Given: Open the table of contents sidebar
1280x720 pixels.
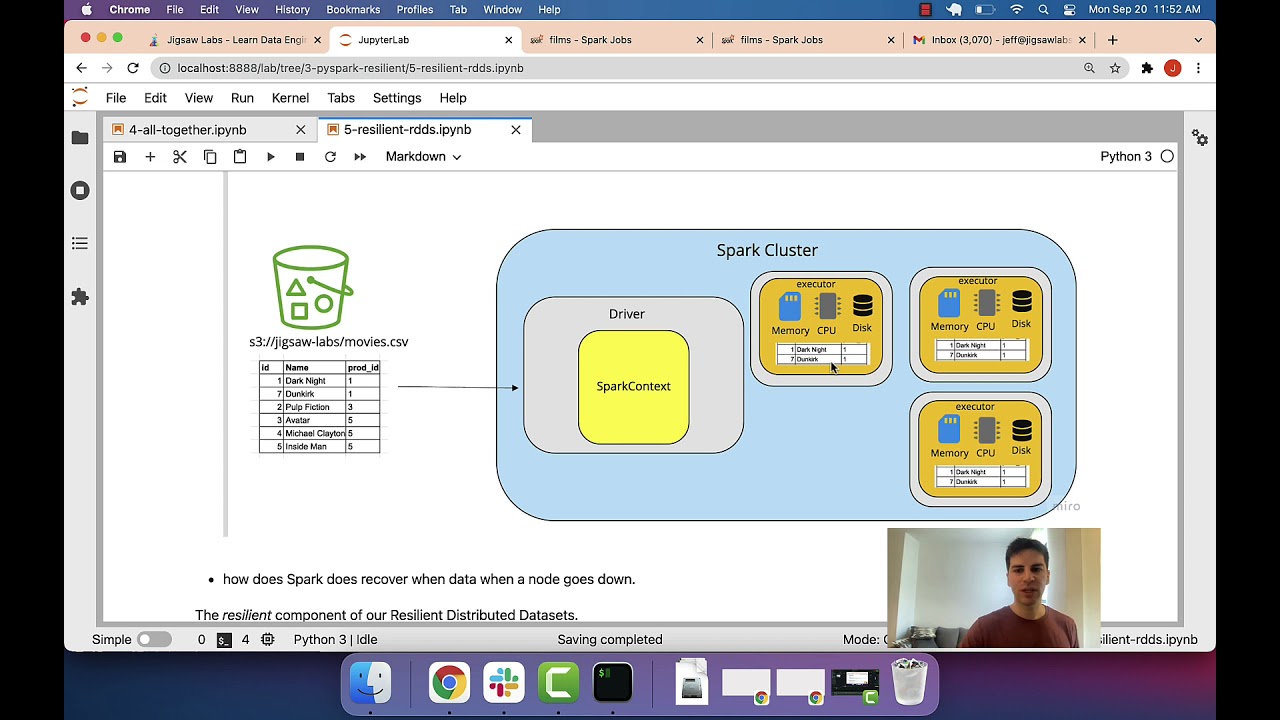Looking at the screenshot, I should point(80,243).
